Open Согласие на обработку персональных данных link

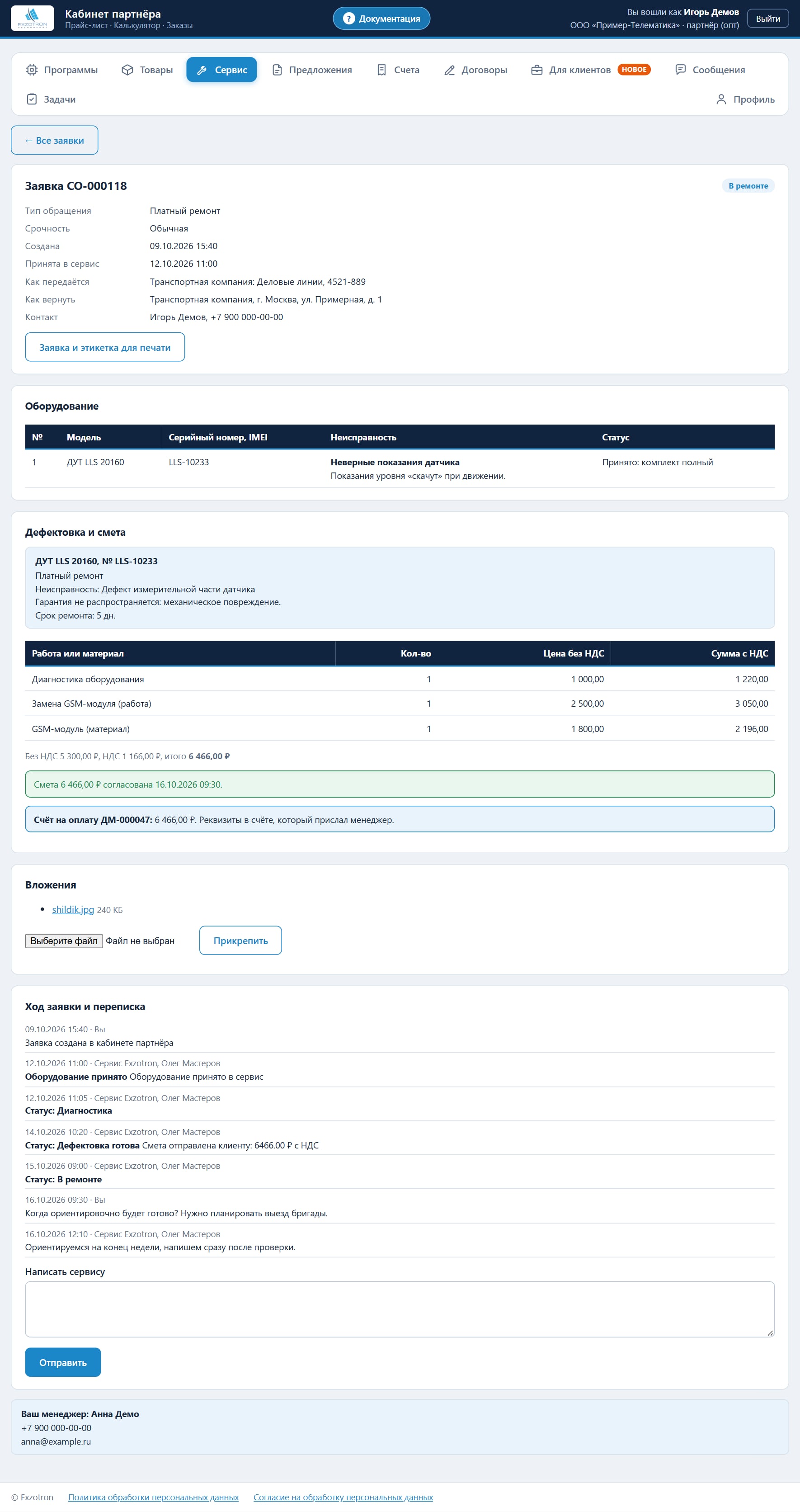(x=344, y=1498)
